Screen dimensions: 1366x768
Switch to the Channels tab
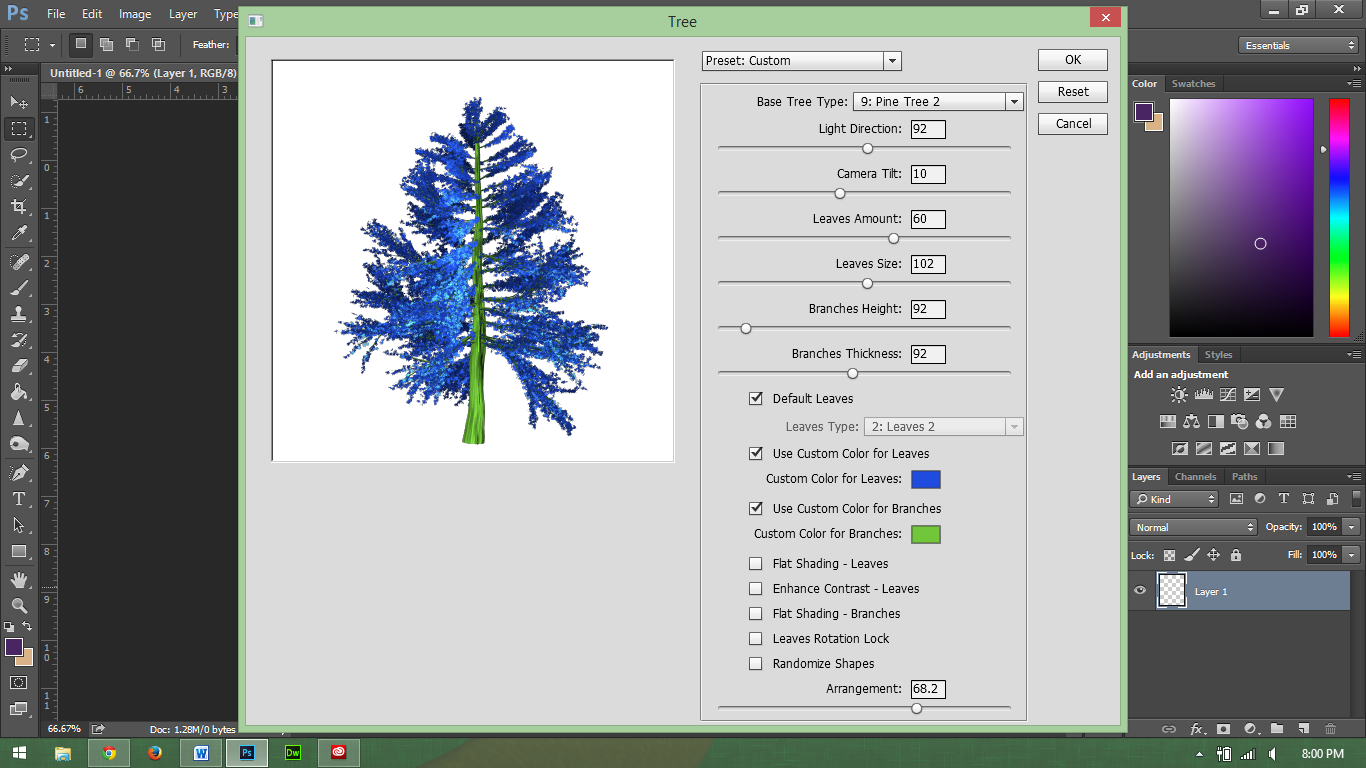coord(1195,477)
